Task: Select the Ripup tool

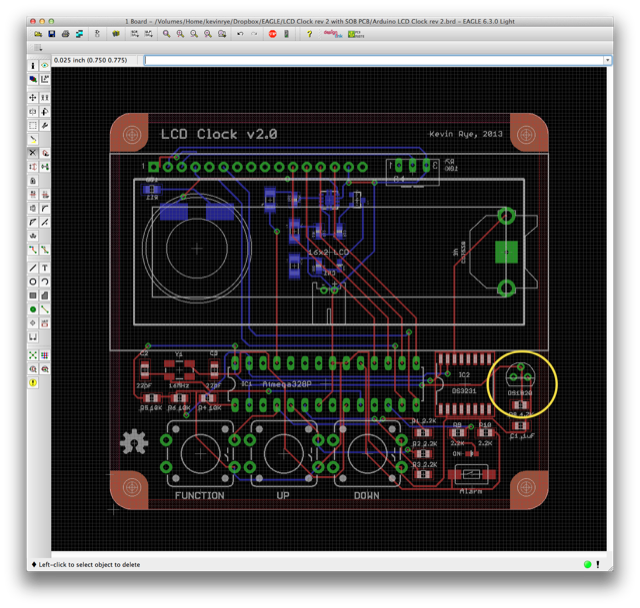Action: (x=44, y=250)
